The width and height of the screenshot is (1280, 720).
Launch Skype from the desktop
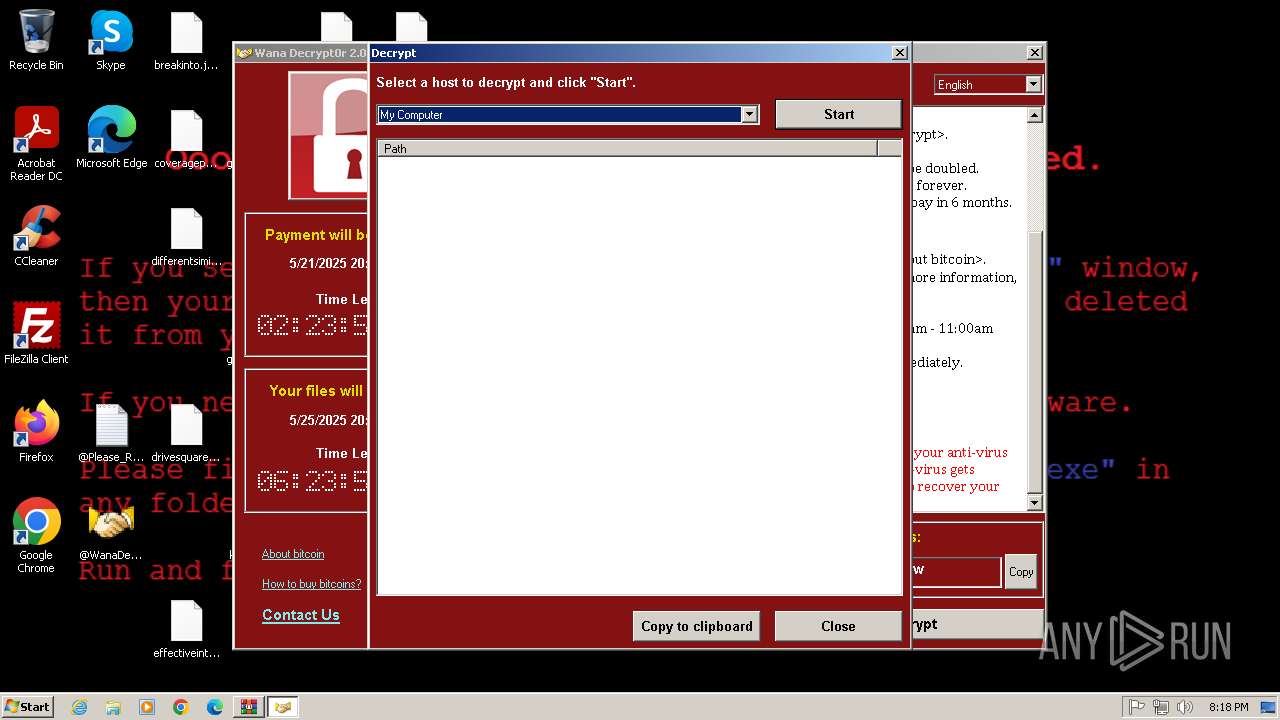[111, 40]
